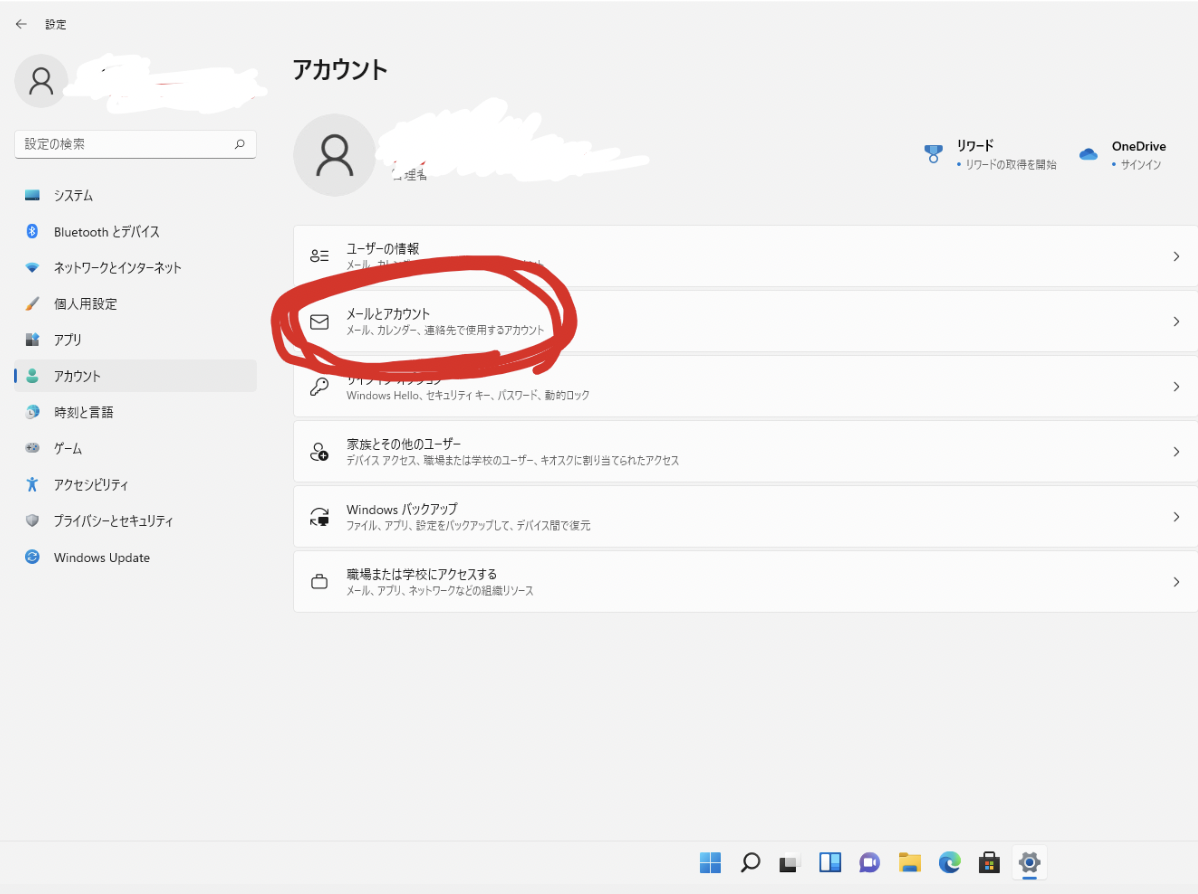1198x894 pixels.
Task: Open アクセシビリティ category
Action: [x=135, y=484]
